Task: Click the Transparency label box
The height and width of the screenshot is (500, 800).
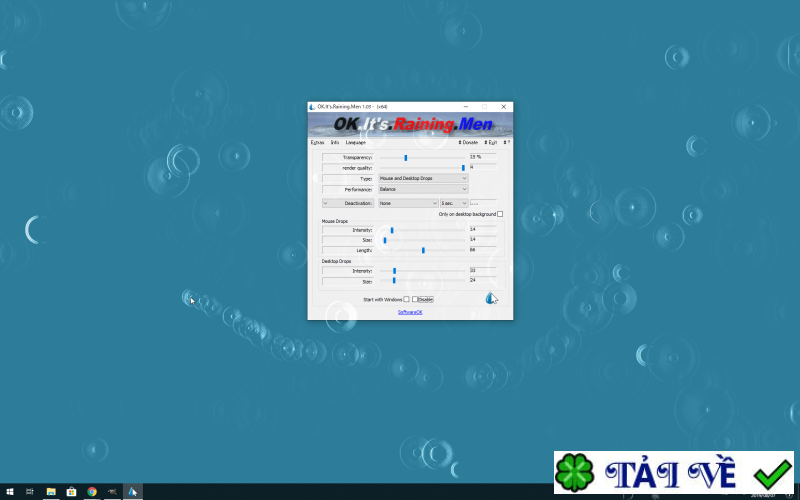Action: click(x=347, y=158)
